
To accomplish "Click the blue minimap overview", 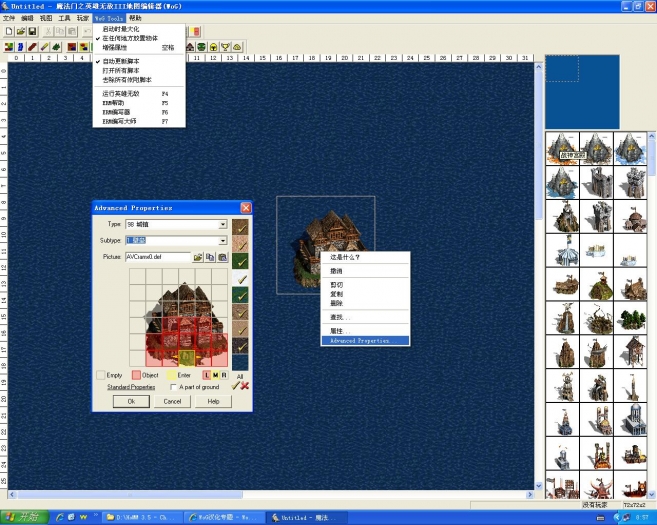I will 582,92.
